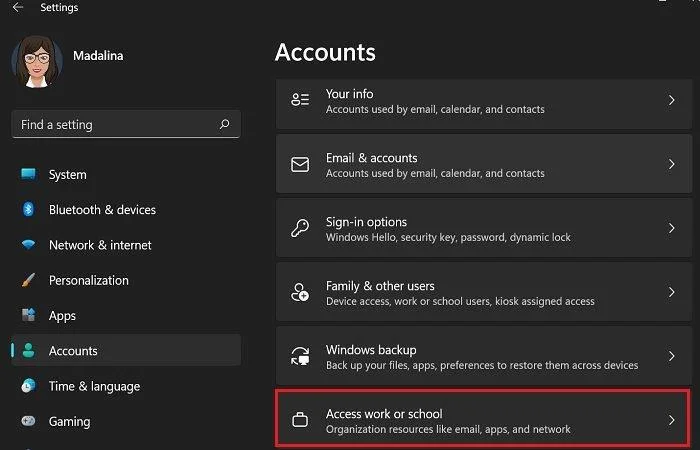Image resolution: width=700 pixels, height=450 pixels.
Task: Open the System settings category
Action: (x=126, y=175)
